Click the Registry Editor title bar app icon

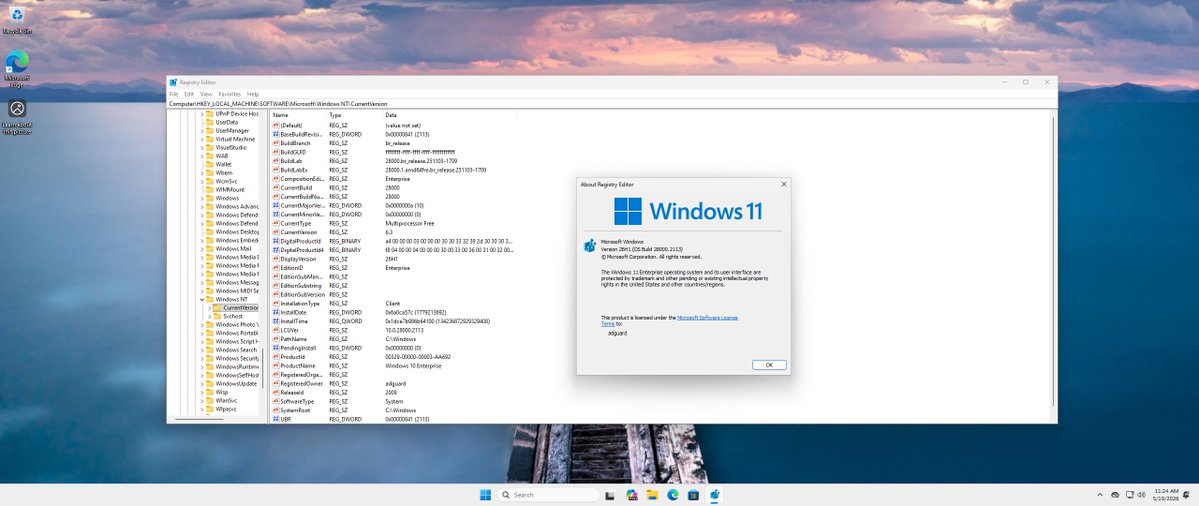coord(174,82)
